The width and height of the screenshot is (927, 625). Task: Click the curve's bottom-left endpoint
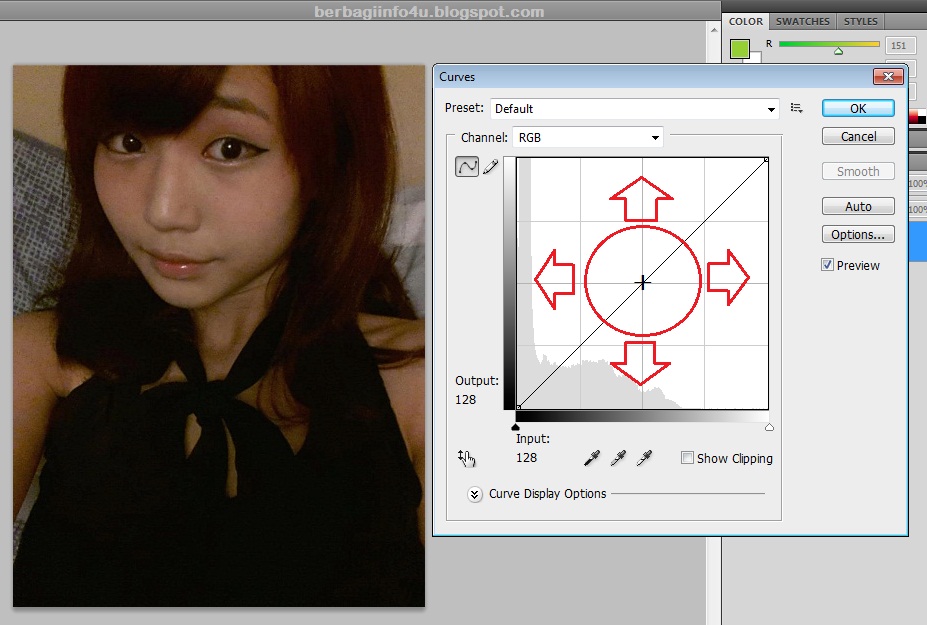(518, 407)
